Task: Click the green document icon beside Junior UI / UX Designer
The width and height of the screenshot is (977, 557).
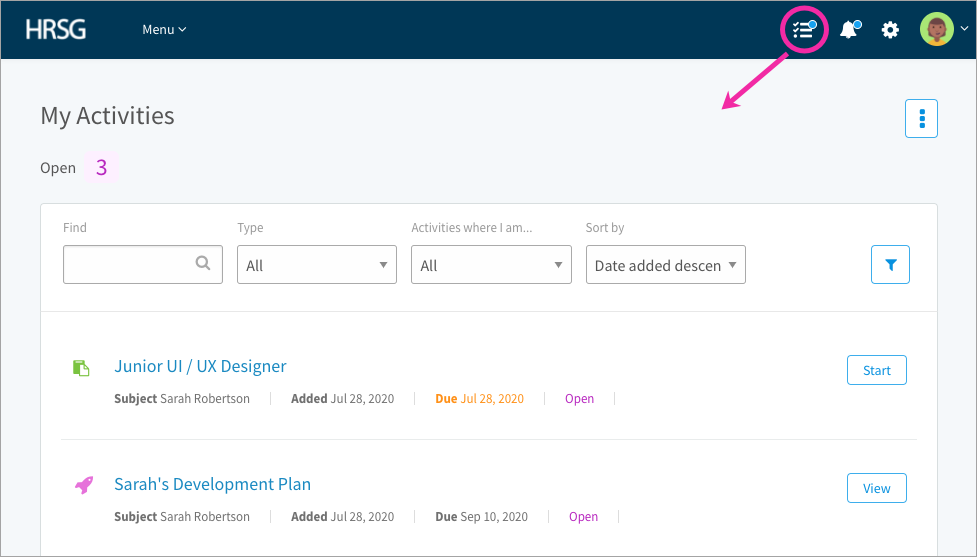Action: [81, 368]
